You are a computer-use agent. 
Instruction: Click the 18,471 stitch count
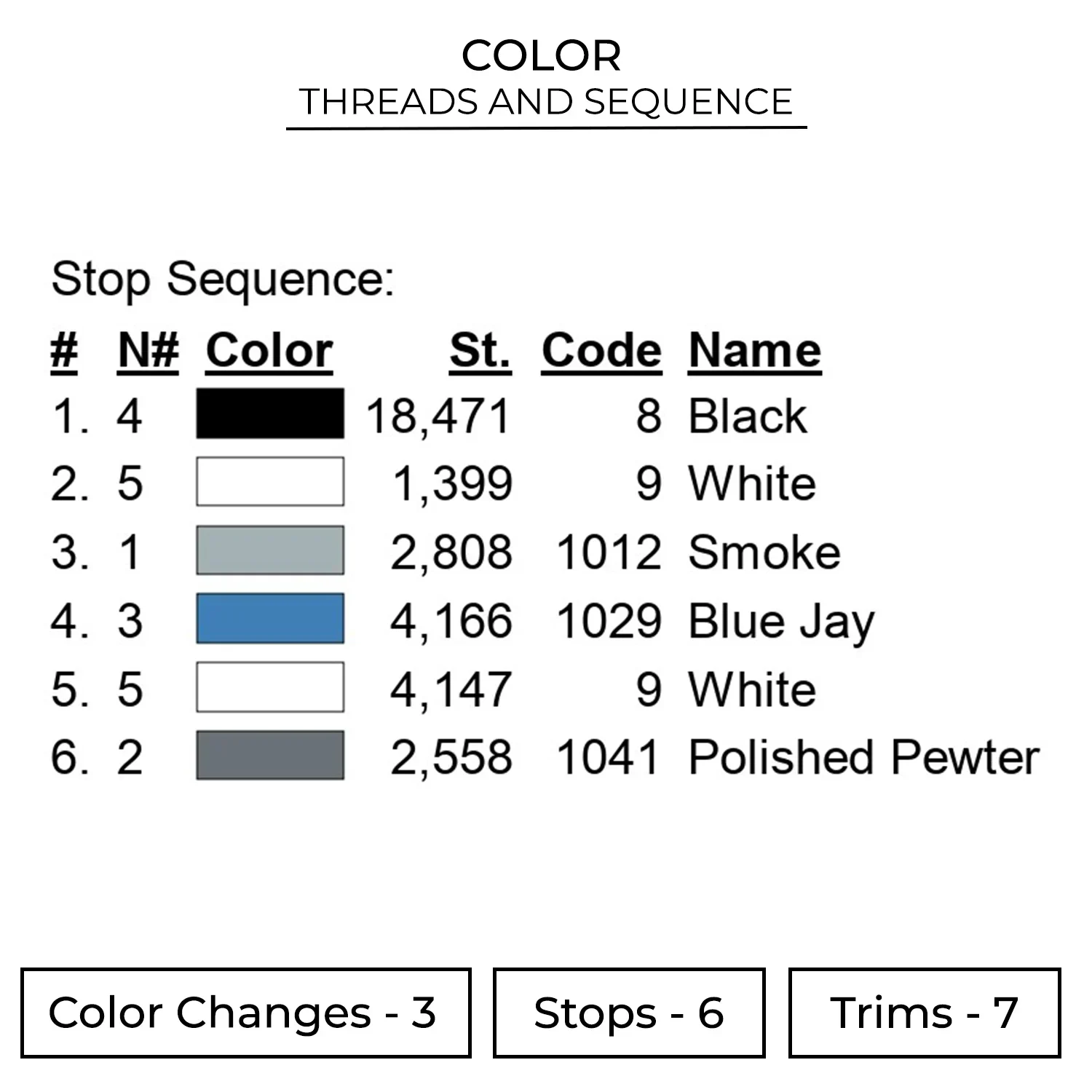[x=438, y=416]
